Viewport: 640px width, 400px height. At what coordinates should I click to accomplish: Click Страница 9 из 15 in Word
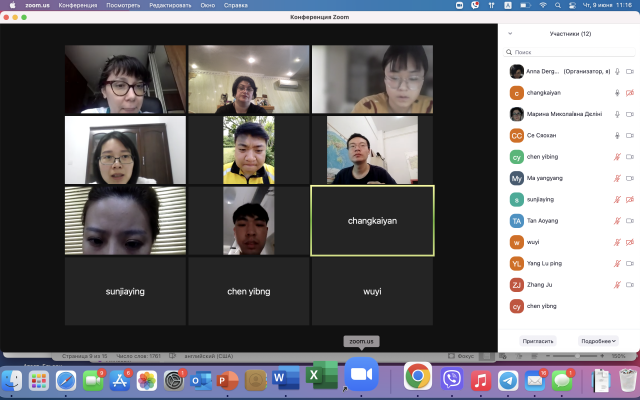84,356
